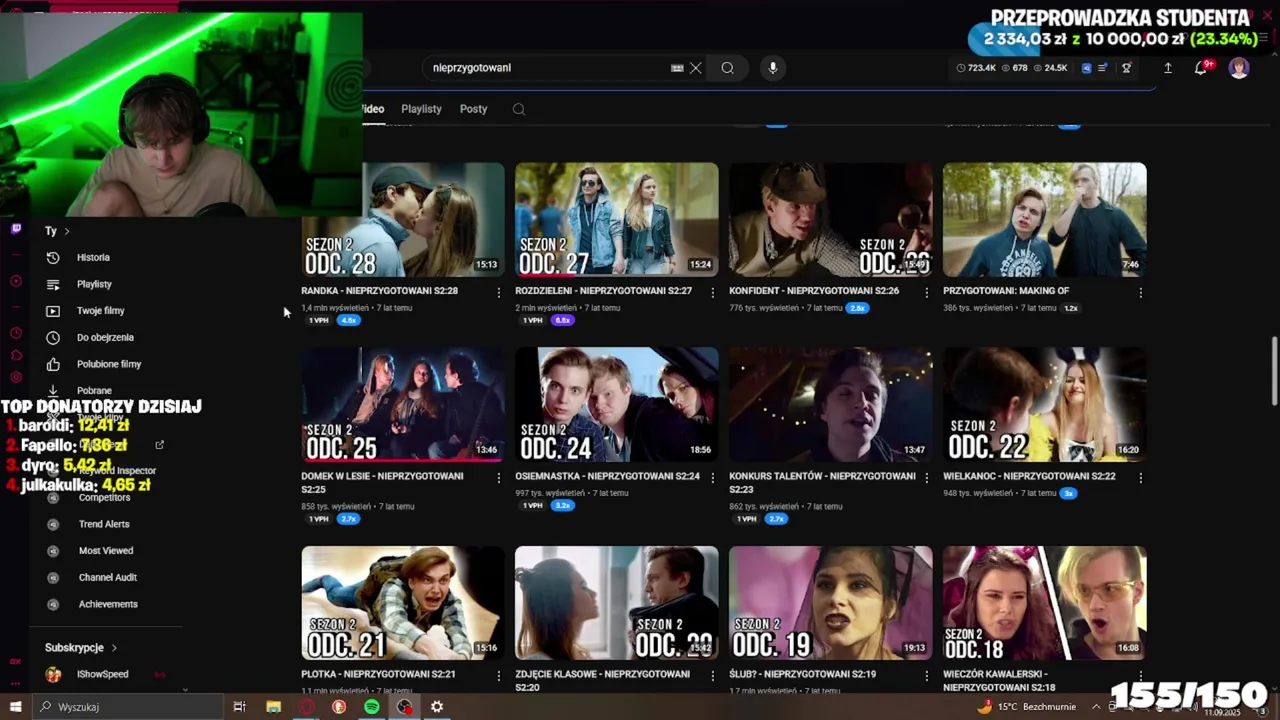Expand more subscriptions arrow at sidebar bottom
1280x720 pixels.
pos(185,689)
